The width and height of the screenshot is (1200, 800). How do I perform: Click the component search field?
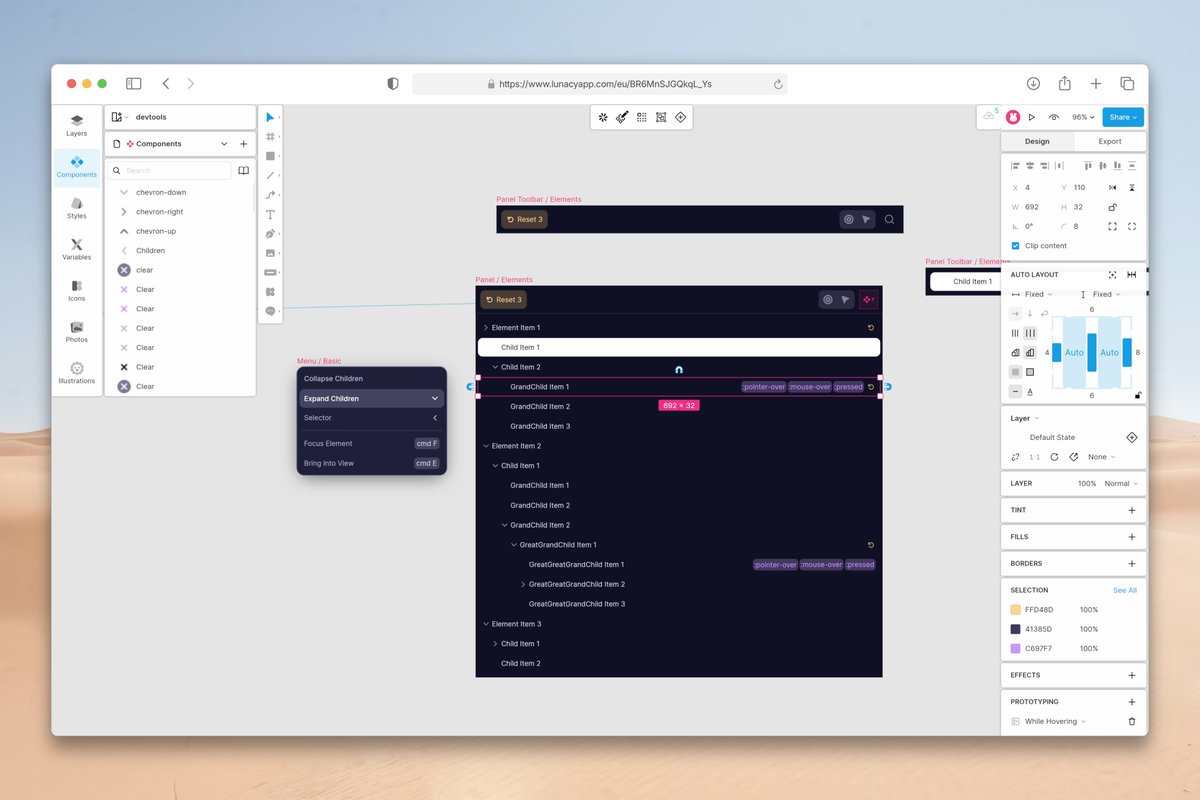click(170, 170)
